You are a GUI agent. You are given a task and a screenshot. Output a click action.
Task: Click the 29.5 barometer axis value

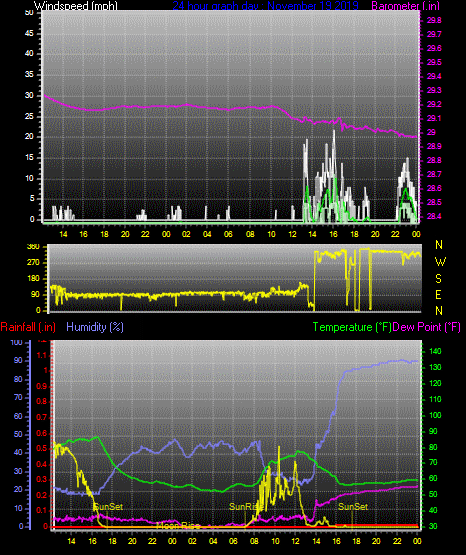[x=434, y=62]
